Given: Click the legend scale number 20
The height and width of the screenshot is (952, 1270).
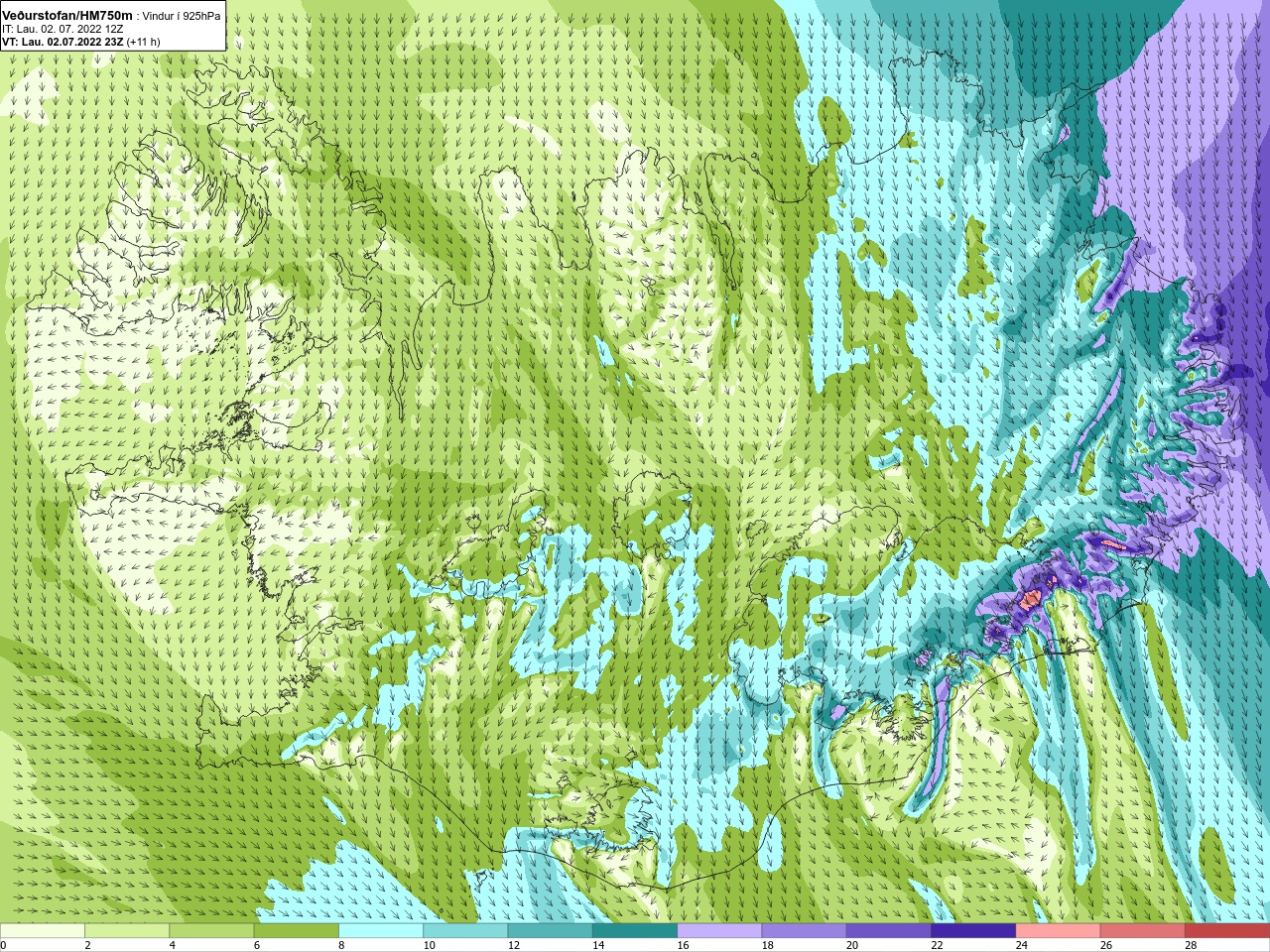Looking at the screenshot, I should 852,945.
